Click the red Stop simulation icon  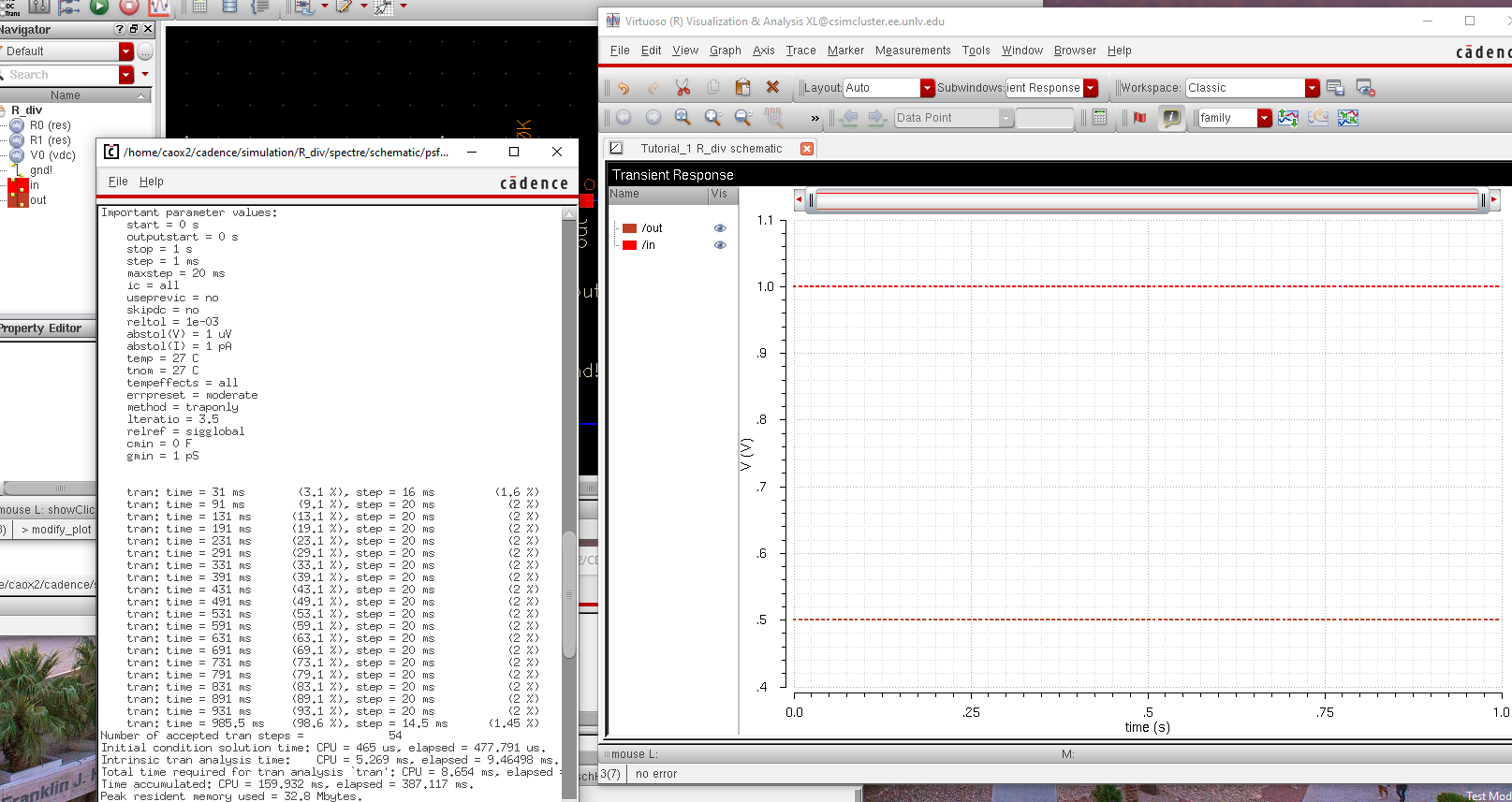coord(129,7)
